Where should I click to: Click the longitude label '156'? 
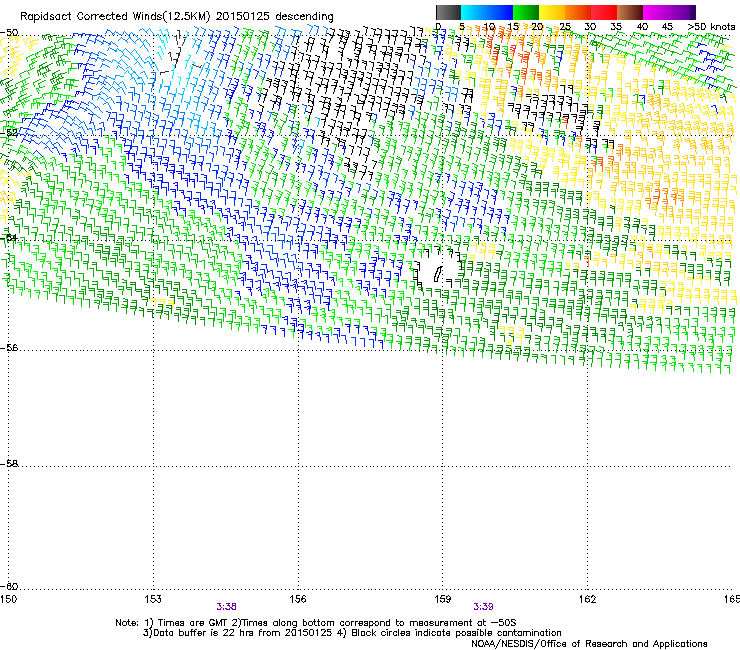tap(298, 599)
